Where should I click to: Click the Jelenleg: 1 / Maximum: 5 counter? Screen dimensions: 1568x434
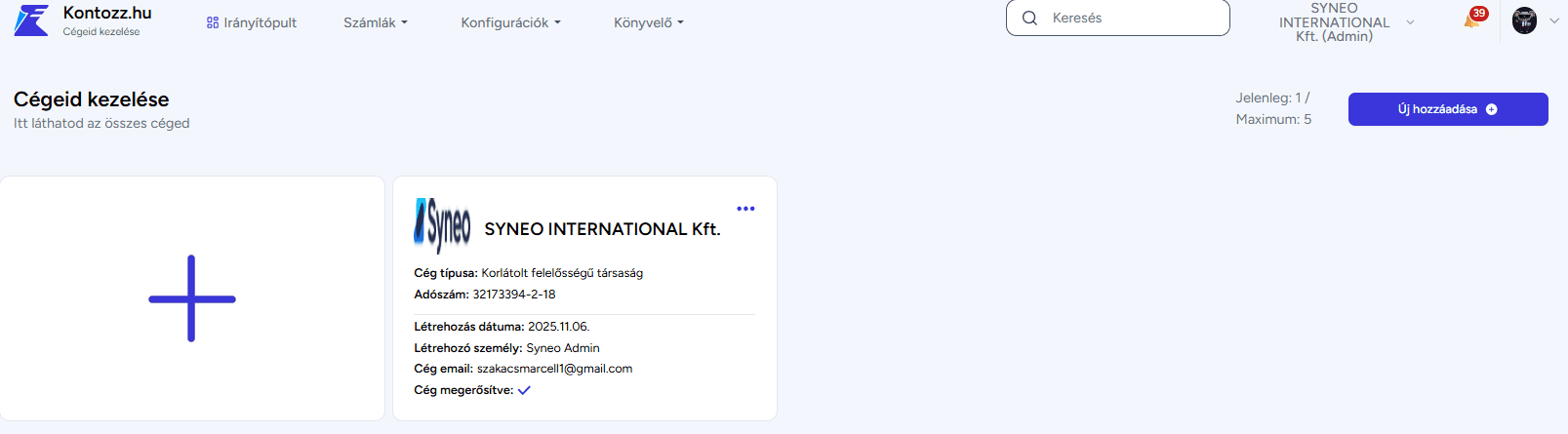[1273, 108]
